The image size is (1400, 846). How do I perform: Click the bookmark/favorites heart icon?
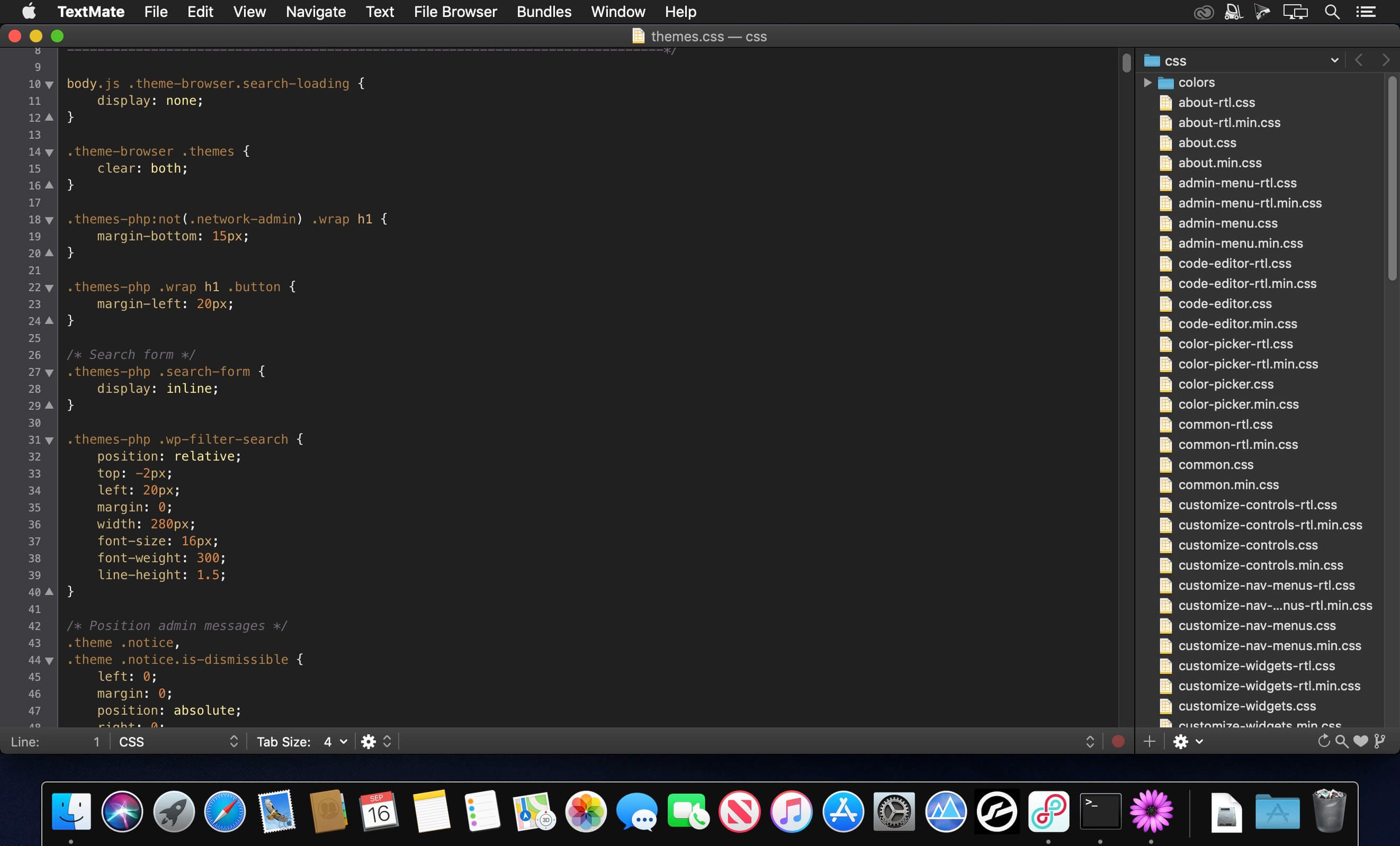pyautogui.click(x=1361, y=741)
